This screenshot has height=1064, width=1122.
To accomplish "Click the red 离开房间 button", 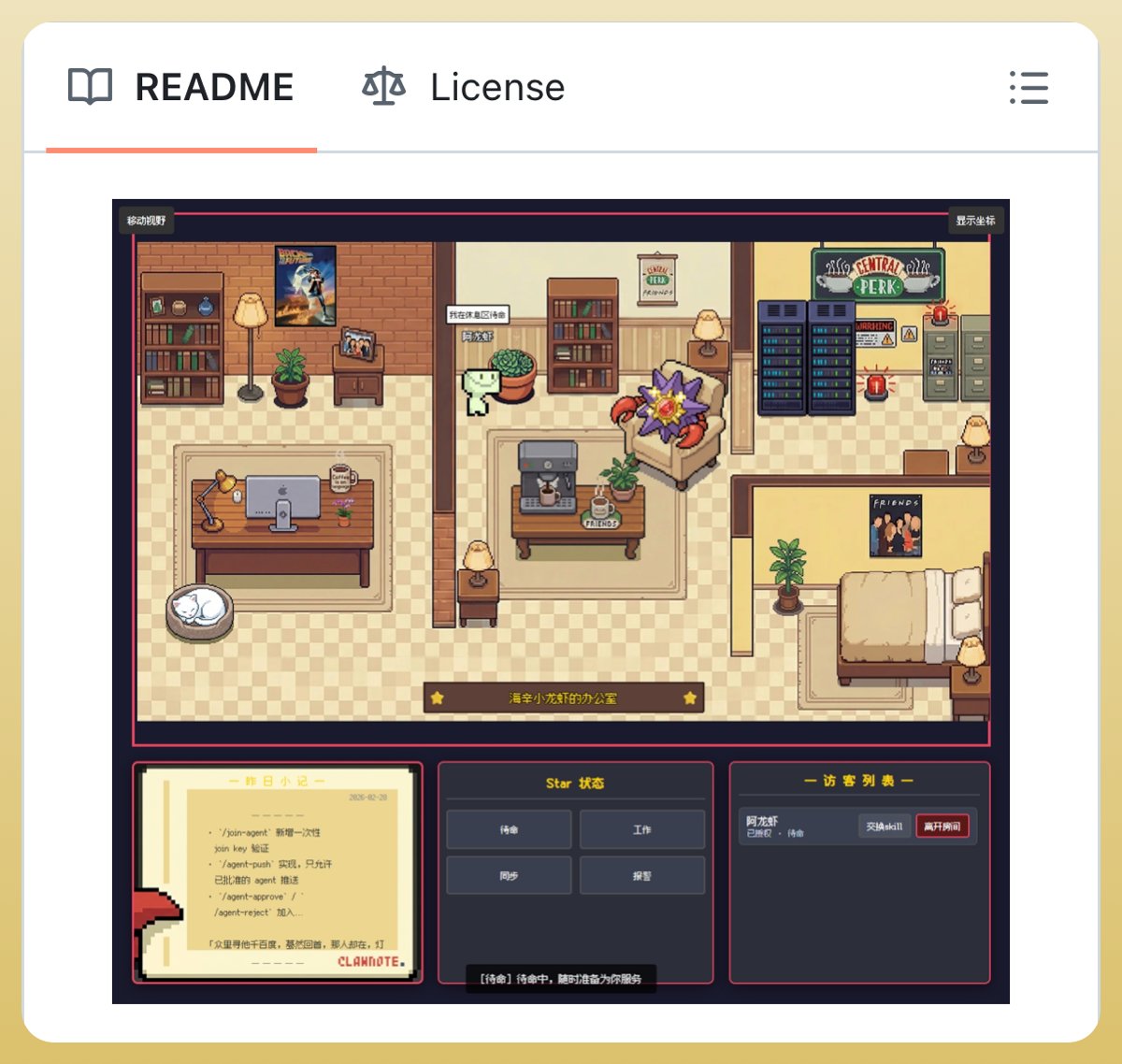I will (942, 827).
